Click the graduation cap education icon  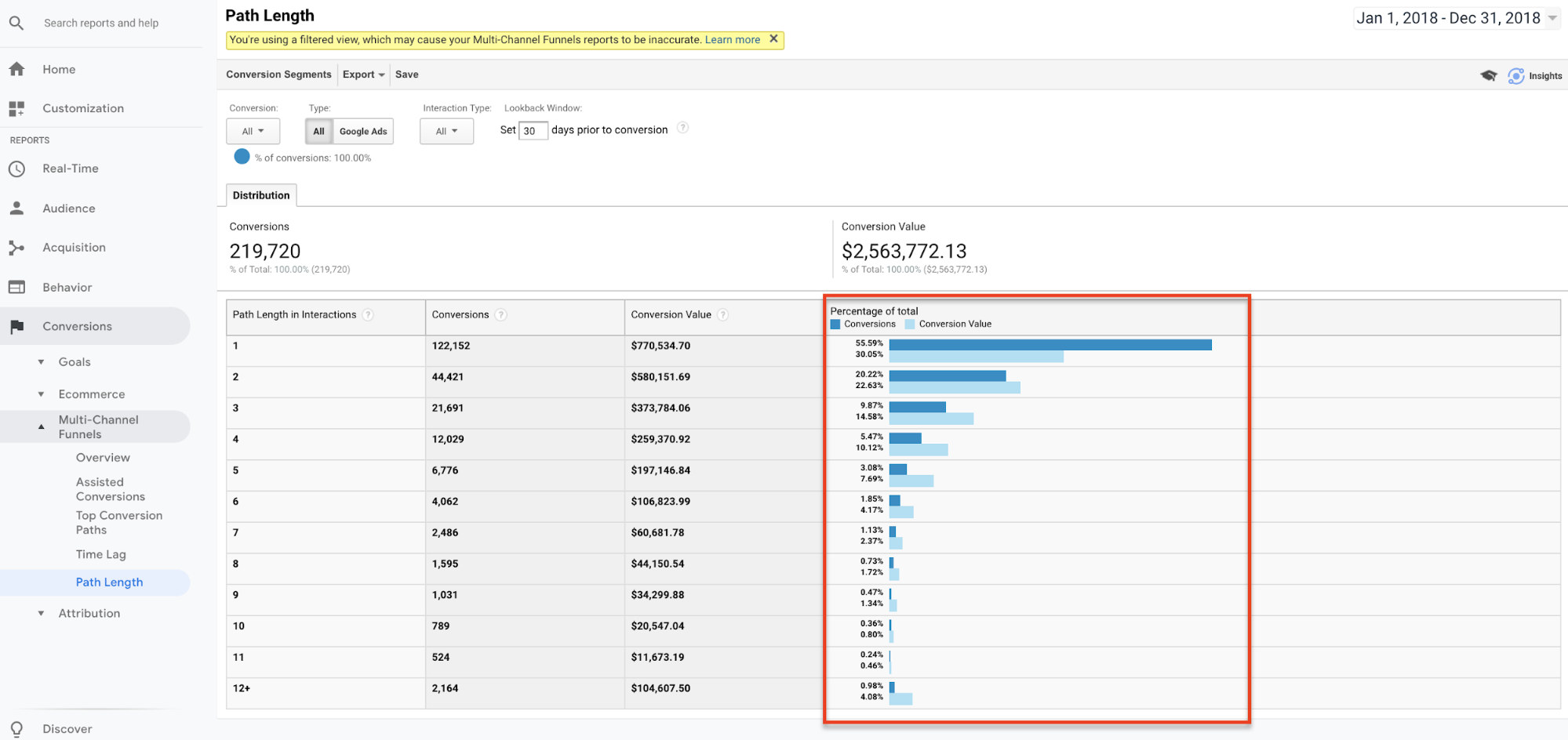[x=1489, y=75]
